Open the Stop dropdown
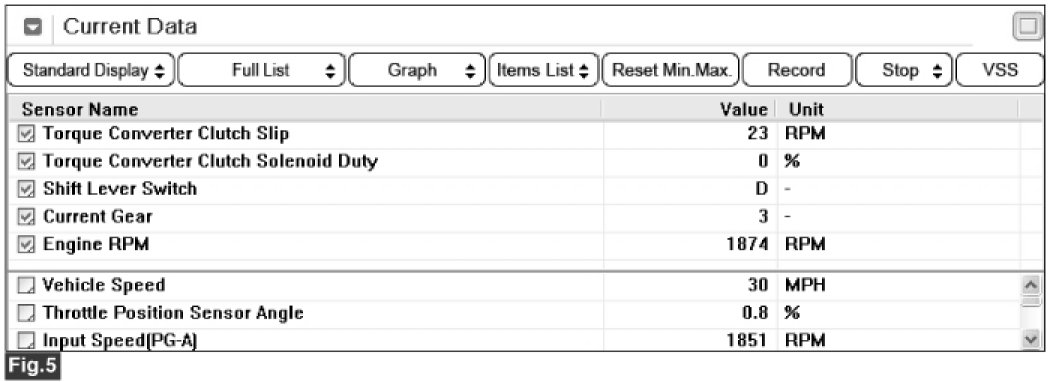Screen dimensions: 1050x382 tap(904, 70)
